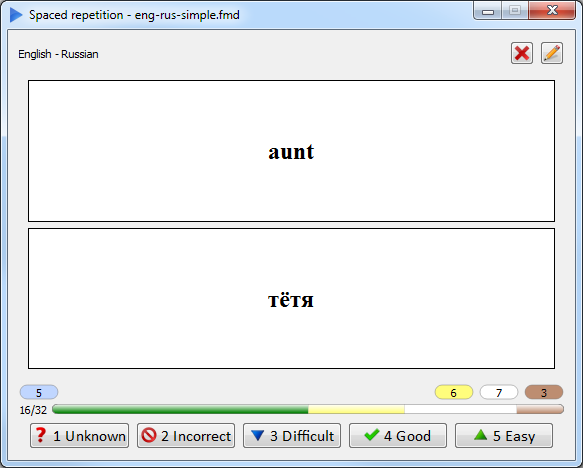
Task: Click the red prohibited Incorrect icon
Action: click(x=149, y=435)
